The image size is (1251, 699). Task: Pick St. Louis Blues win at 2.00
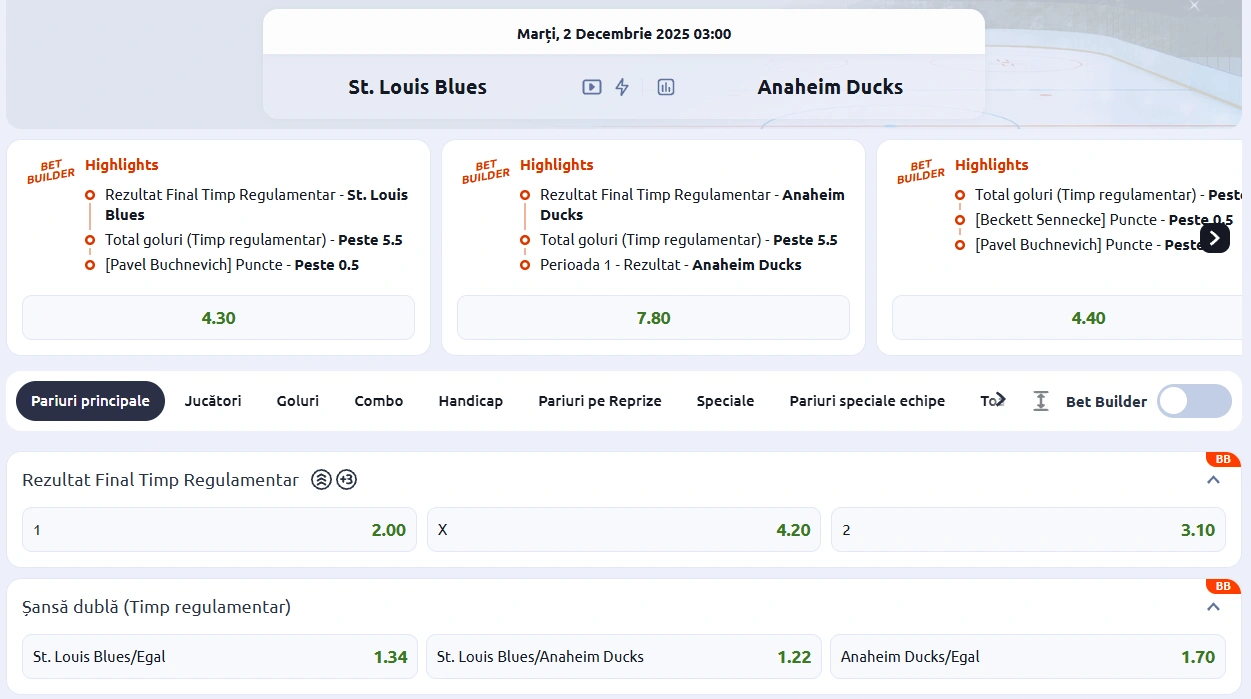coord(219,530)
